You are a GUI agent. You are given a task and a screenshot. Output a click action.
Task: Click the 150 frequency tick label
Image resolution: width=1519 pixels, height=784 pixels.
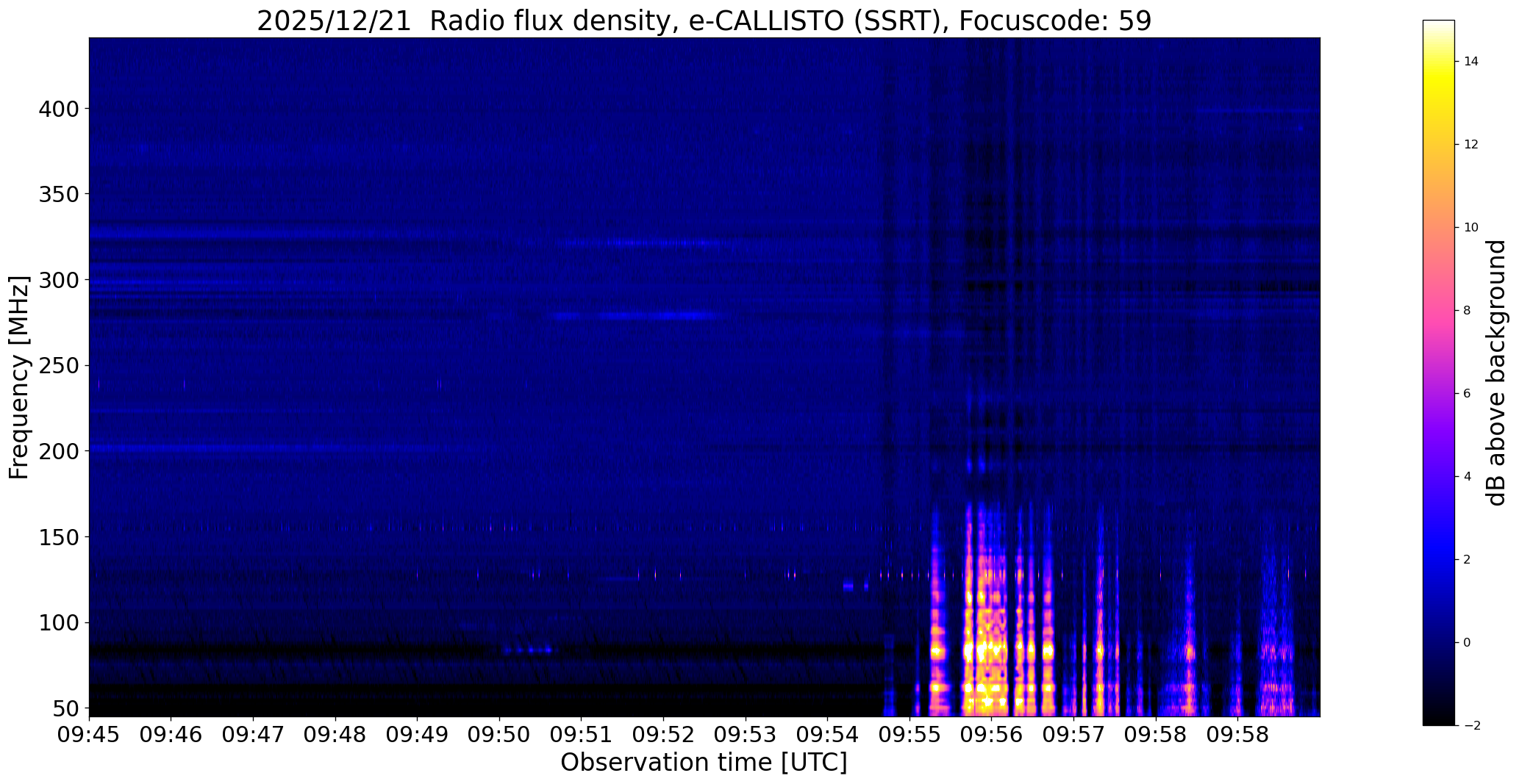(x=60, y=537)
